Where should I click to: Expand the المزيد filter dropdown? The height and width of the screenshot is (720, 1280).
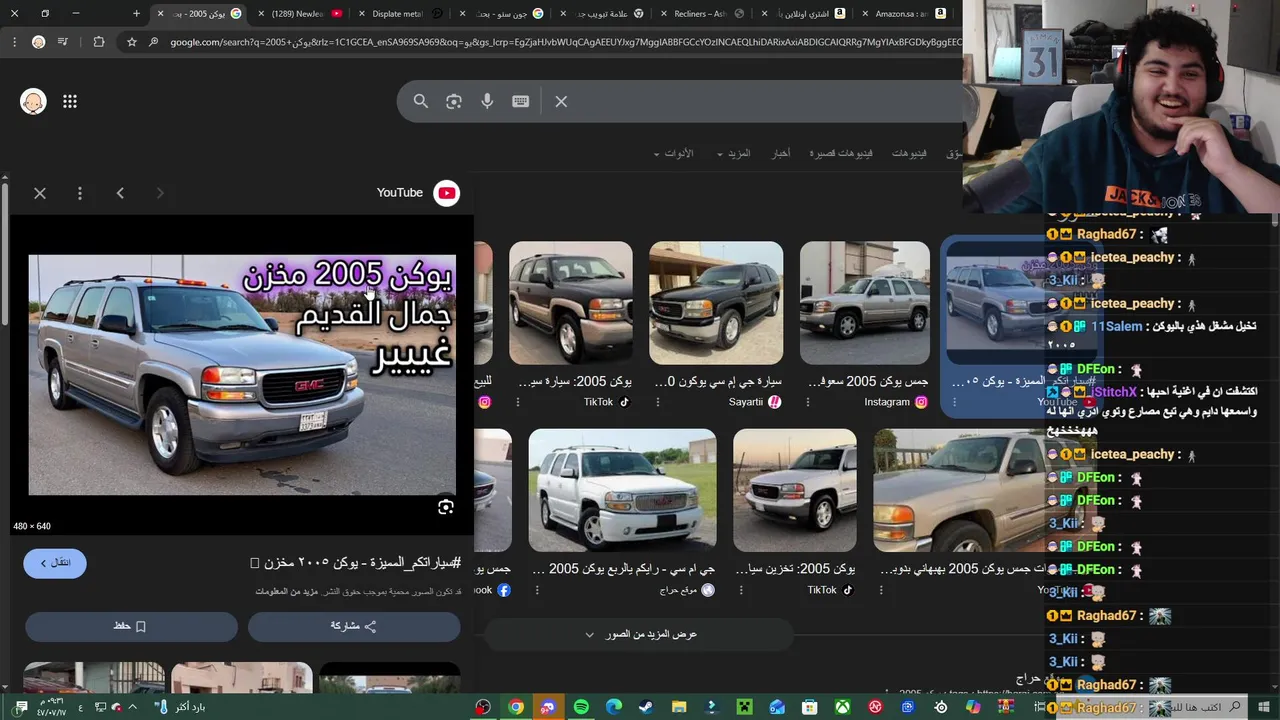click(x=734, y=153)
